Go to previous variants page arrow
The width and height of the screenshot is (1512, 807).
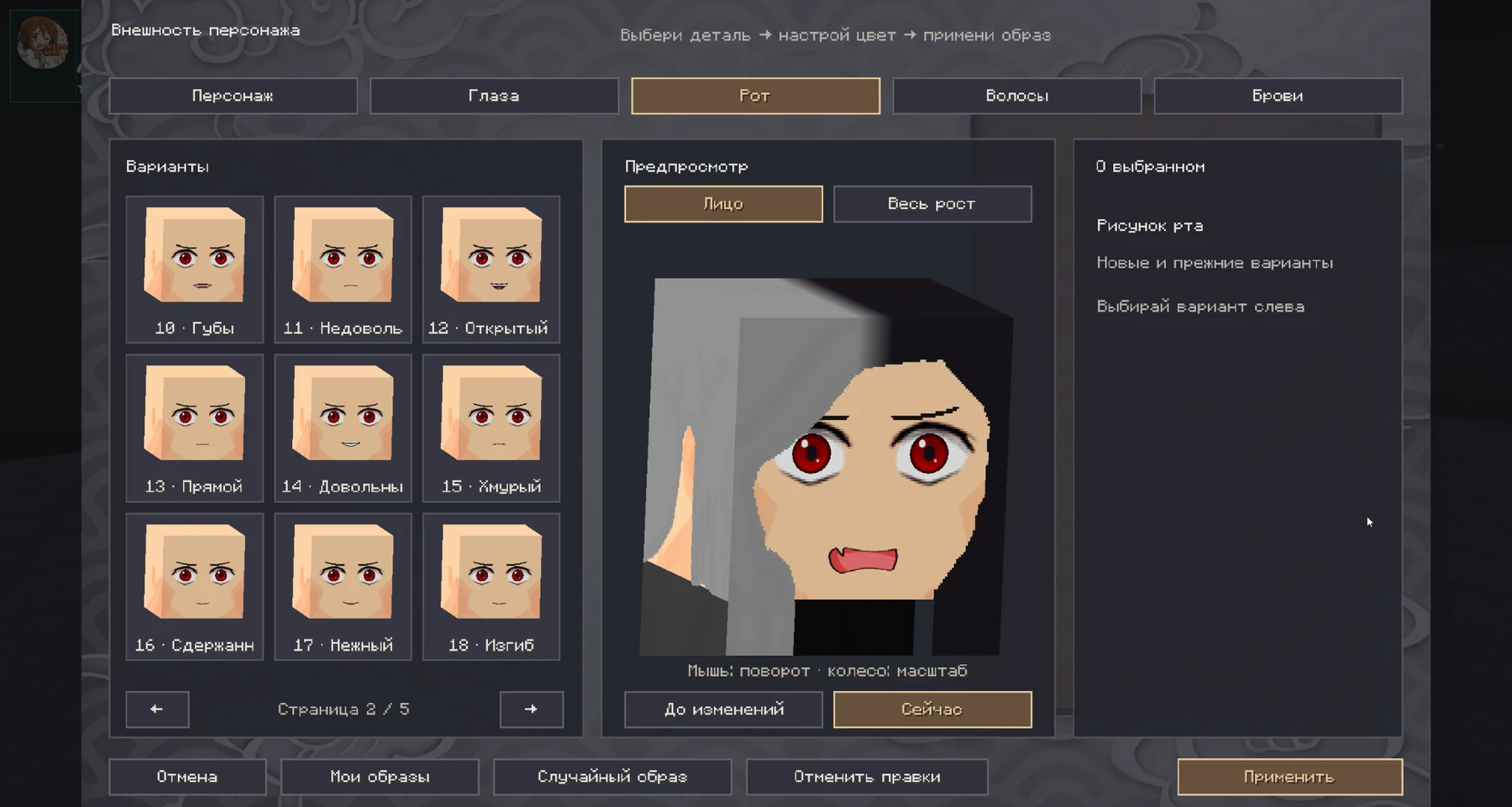tap(157, 710)
